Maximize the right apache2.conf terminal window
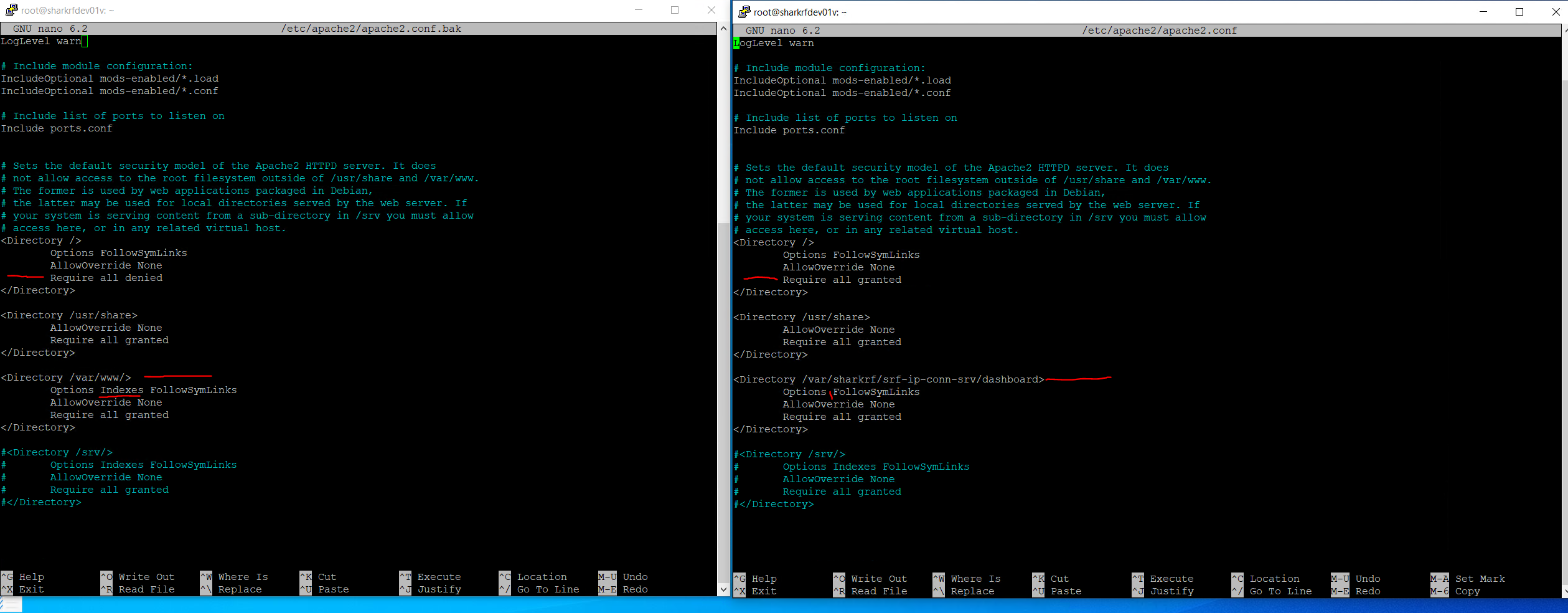This screenshot has width=1568, height=613. tap(1519, 12)
